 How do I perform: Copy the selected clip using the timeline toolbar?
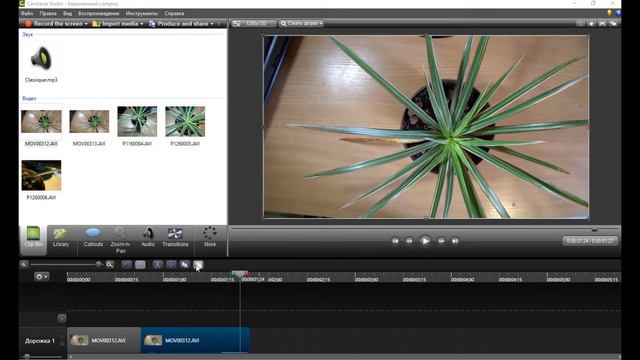point(184,265)
